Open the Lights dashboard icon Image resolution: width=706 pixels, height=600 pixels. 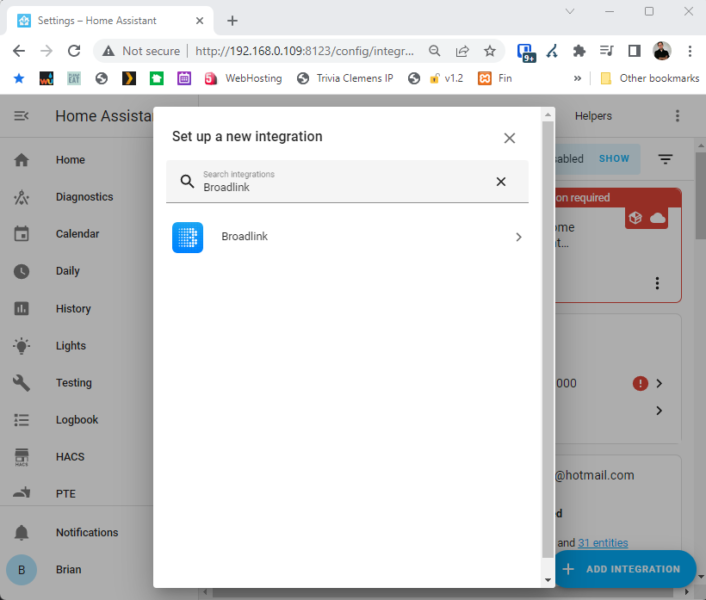click(x=21, y=346)
